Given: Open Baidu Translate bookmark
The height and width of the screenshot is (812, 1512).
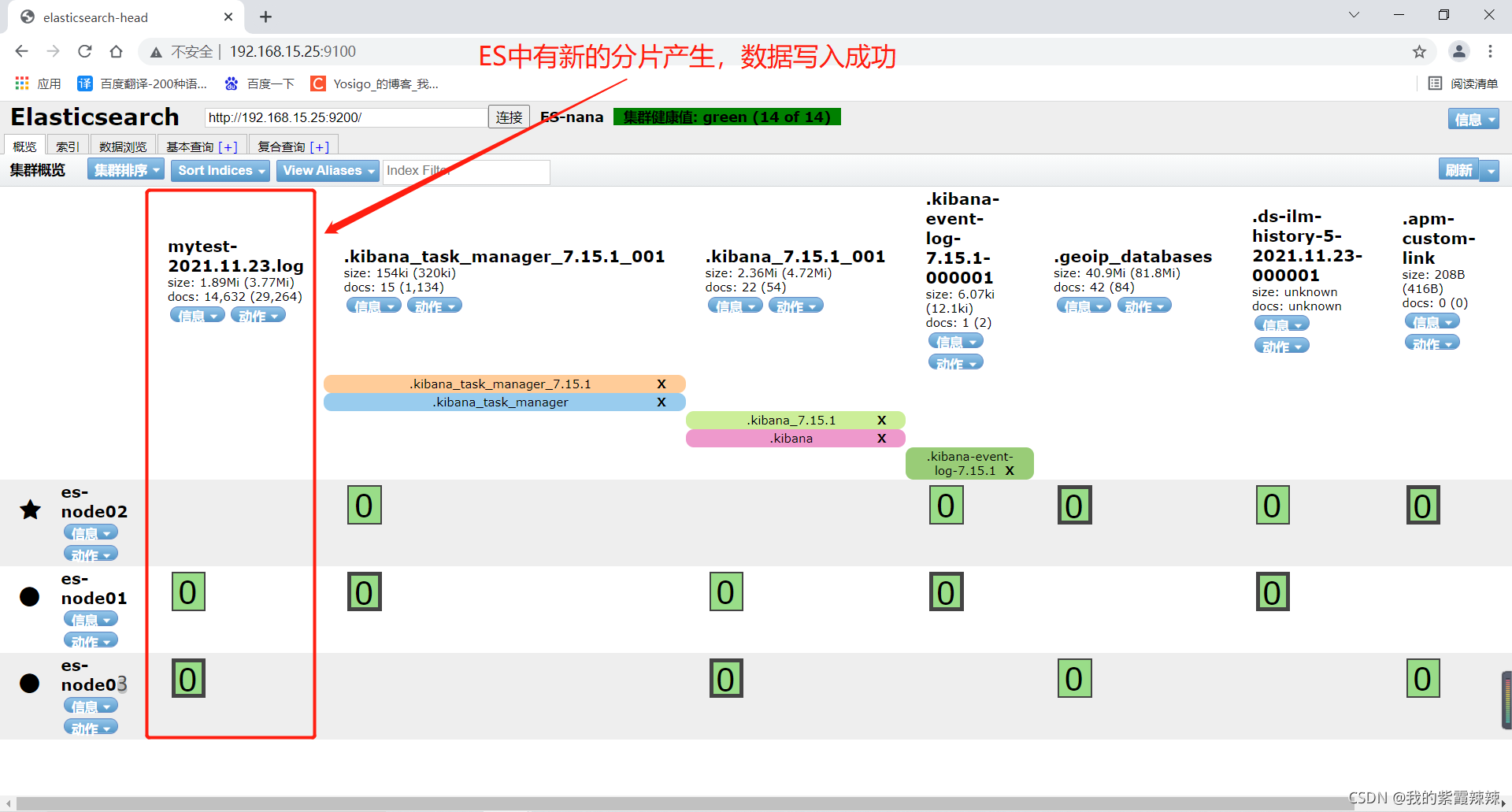Looking at the screenshot, I should point(143,83).
